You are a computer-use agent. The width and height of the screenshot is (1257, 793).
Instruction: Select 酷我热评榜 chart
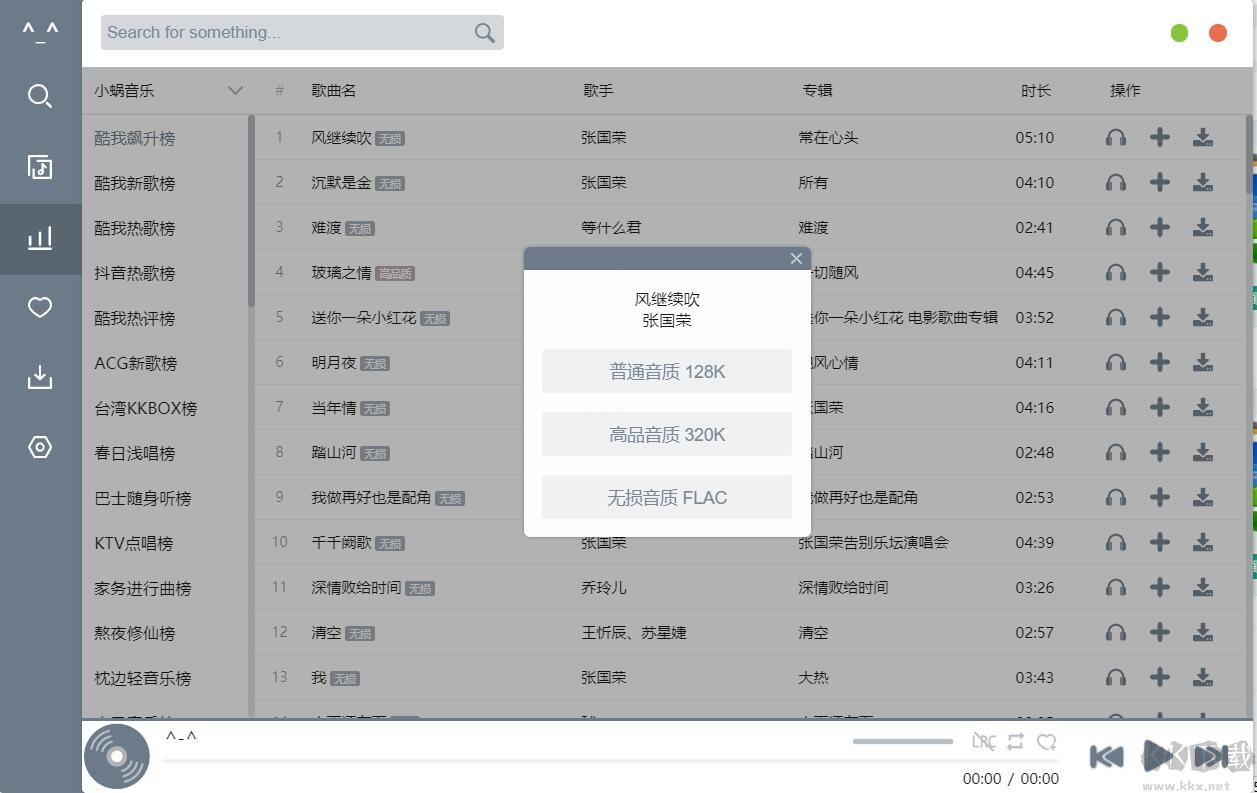click(135, 319)
